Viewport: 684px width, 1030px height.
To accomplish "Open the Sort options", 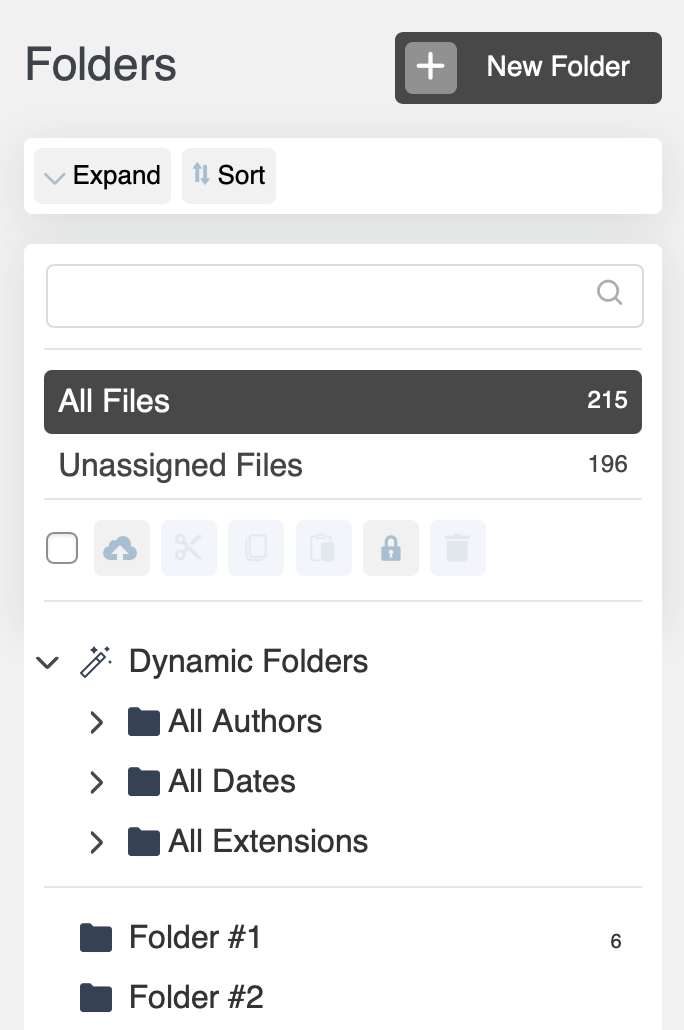I will tap(229, 176).
